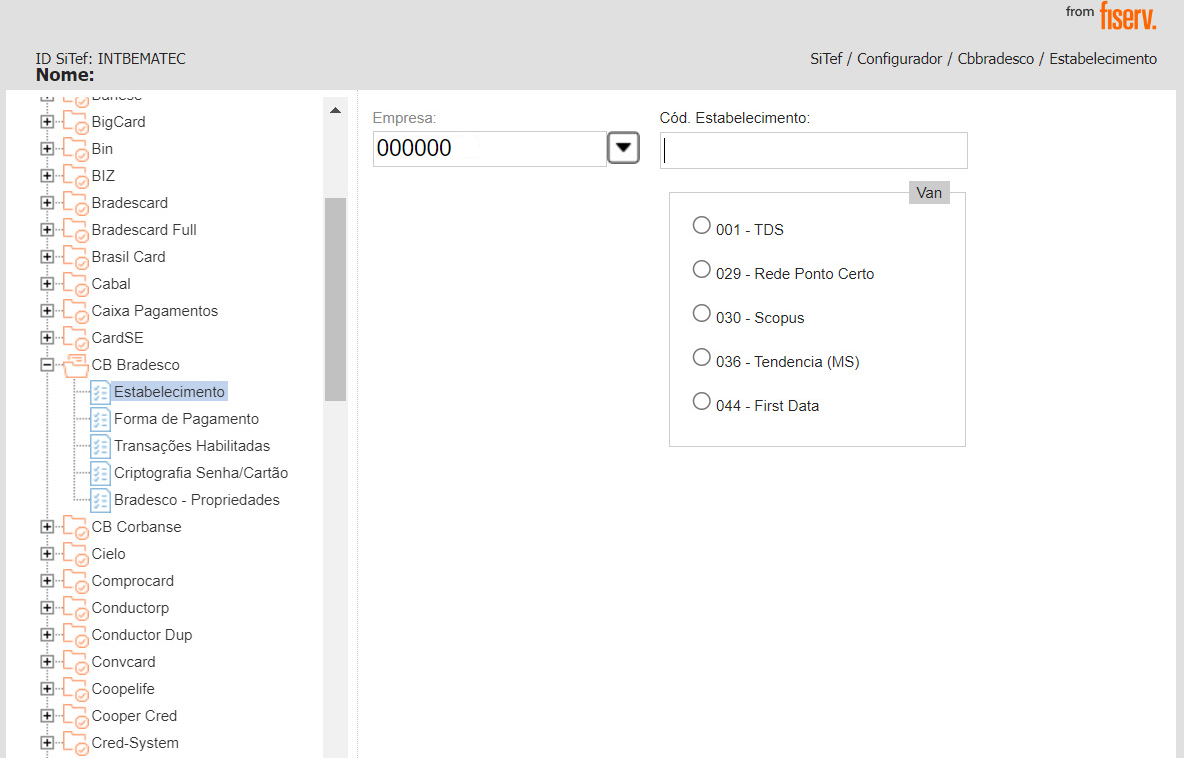Click the Estabelecimento document icon
Image resolution: width=1184 pixels, height=758 pixels.
(100, 393)
